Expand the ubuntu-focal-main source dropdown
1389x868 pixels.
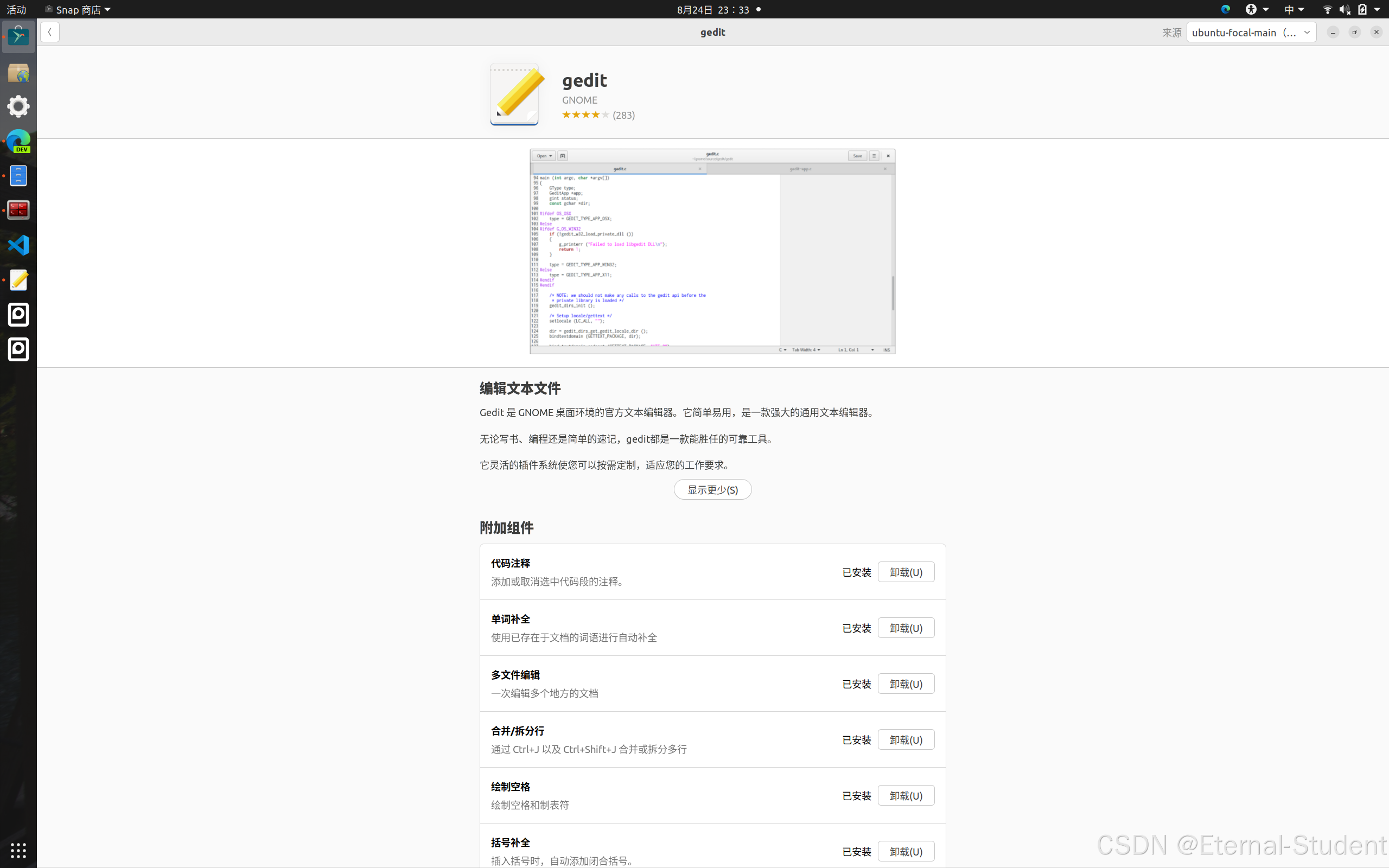(1251, 32)
